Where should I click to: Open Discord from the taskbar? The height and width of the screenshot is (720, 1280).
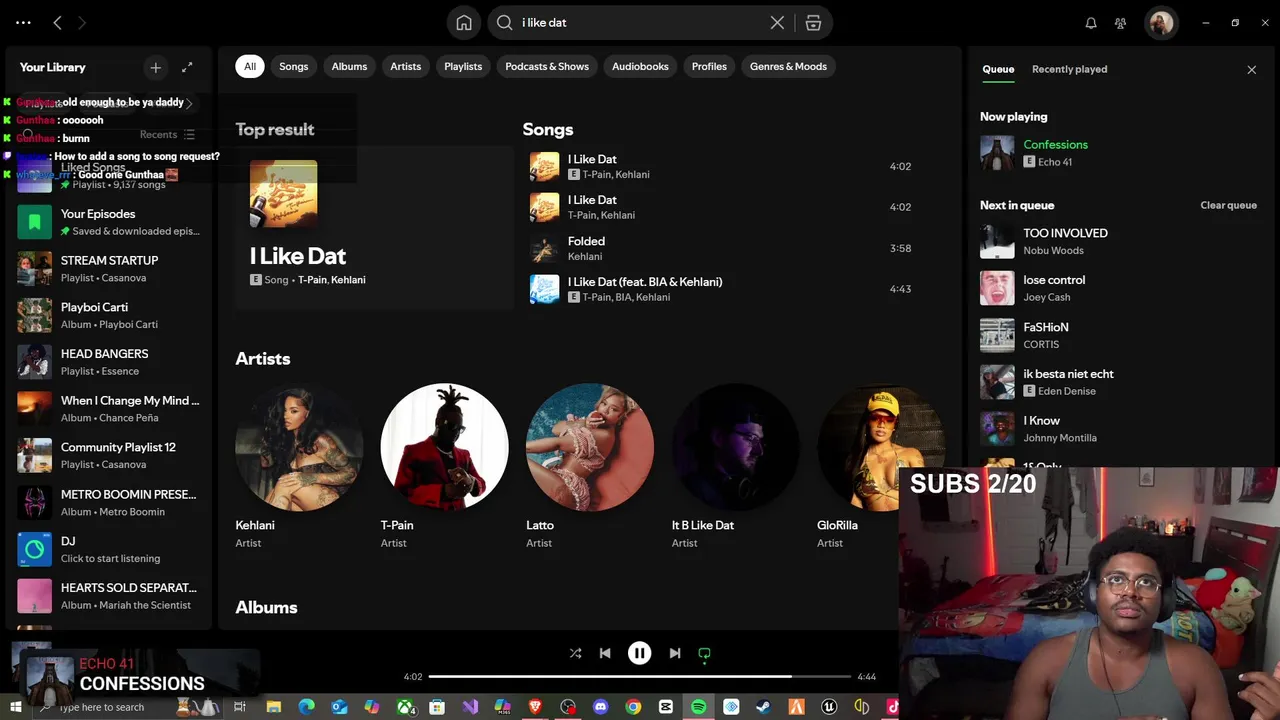pyautogui.click(x=601, y=707)
